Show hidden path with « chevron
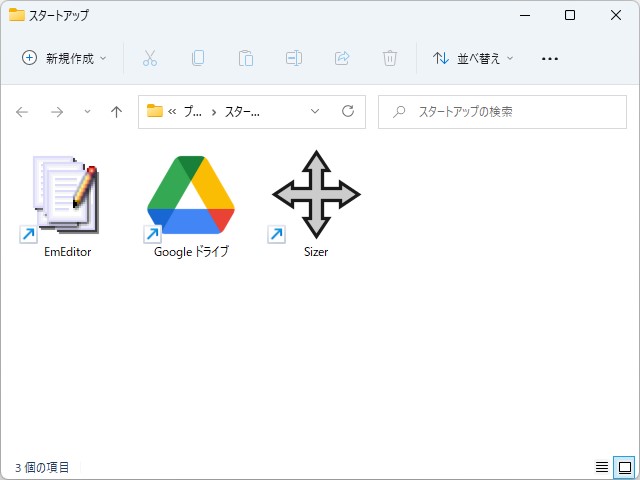 (172, 111)
